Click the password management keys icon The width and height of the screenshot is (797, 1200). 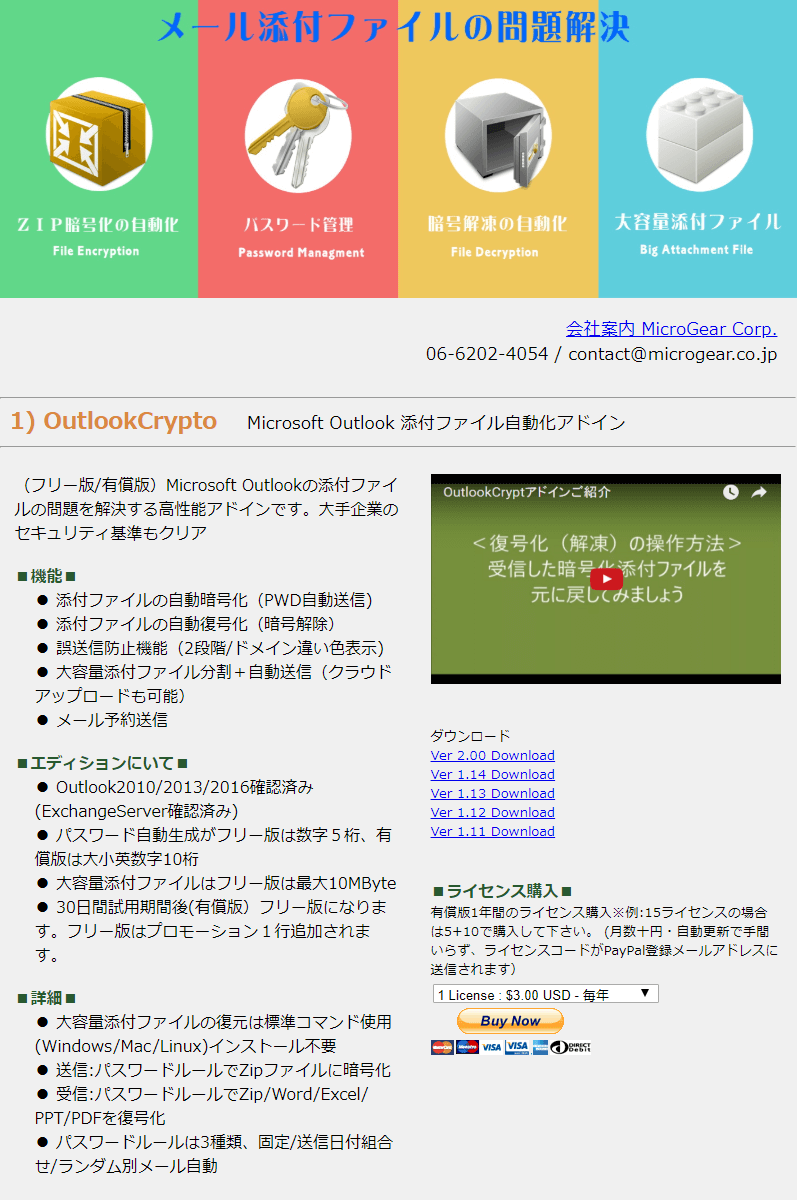coord(297,135)
